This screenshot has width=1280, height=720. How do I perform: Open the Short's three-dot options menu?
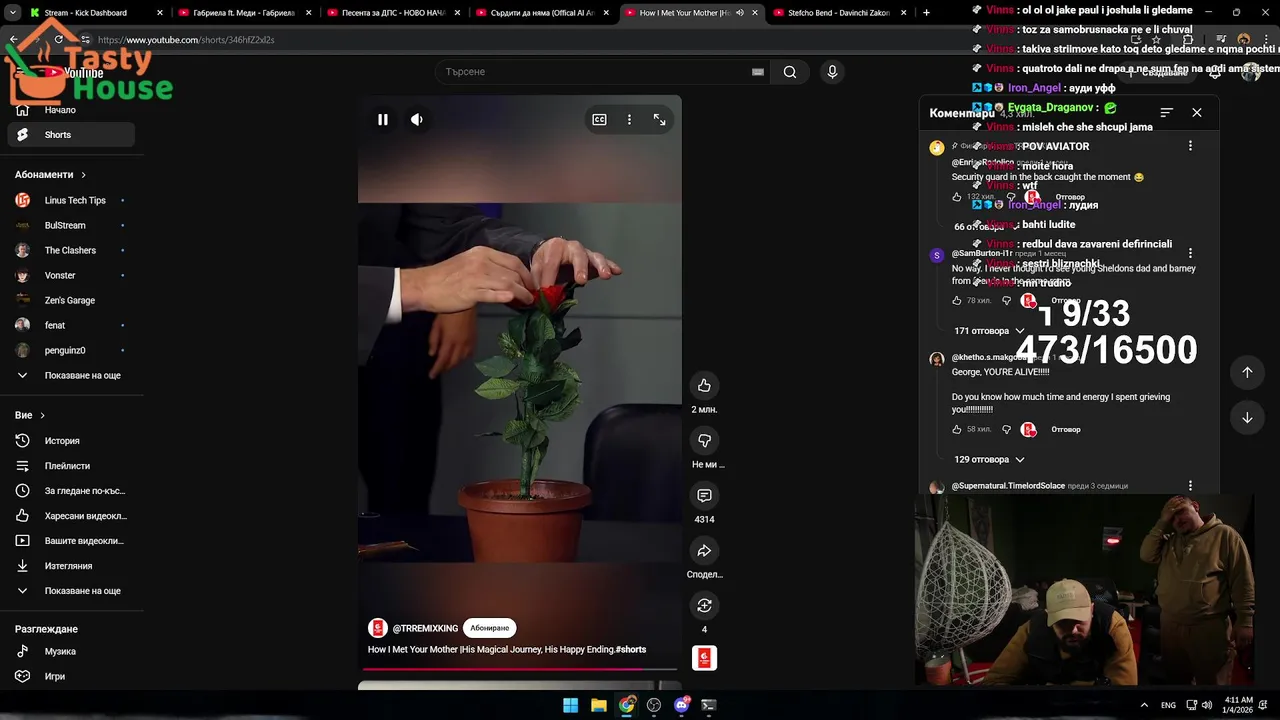click(x=629, y=119)
